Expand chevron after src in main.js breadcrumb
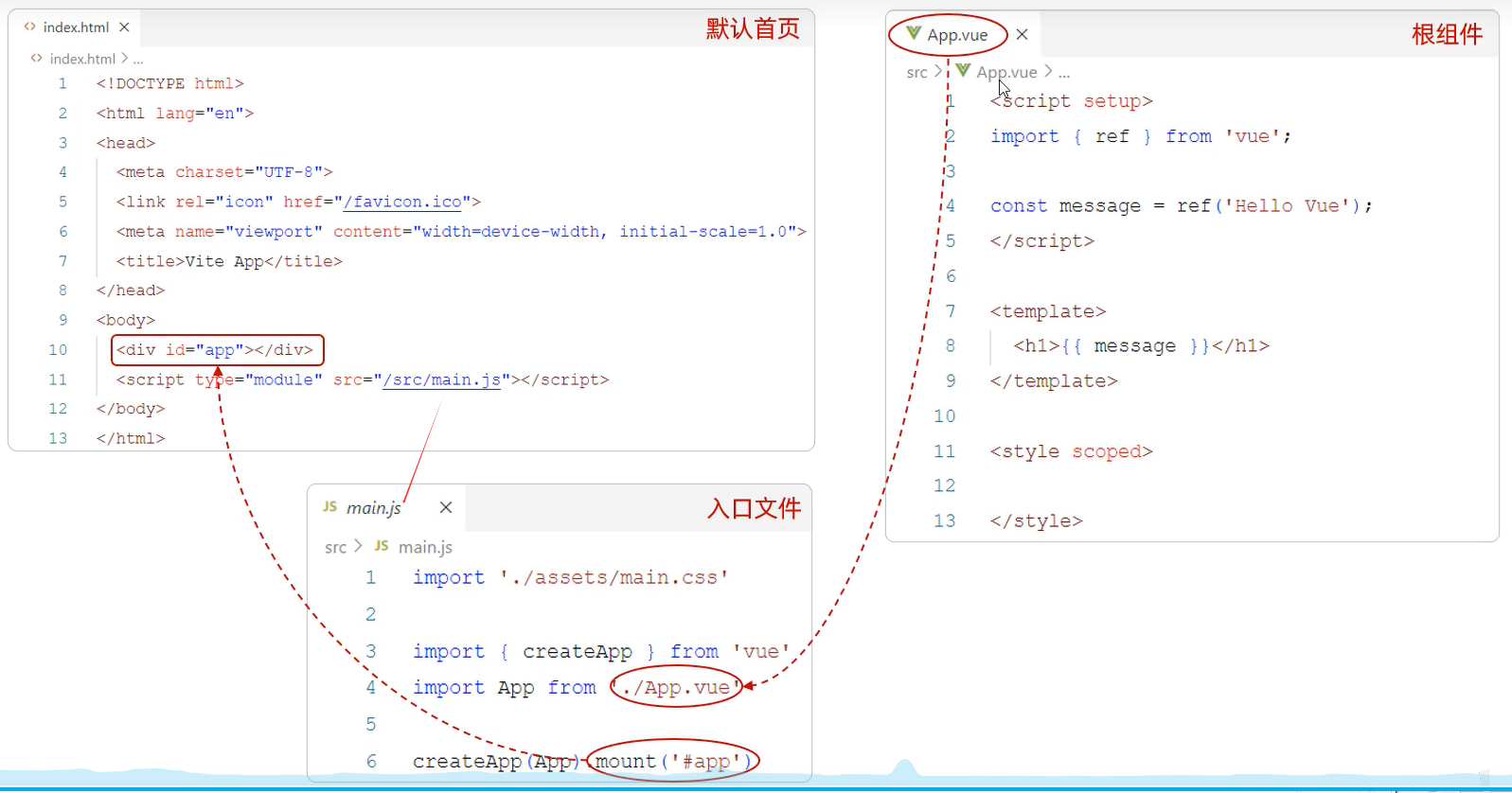1512x793 pixels. click(358, 546)
